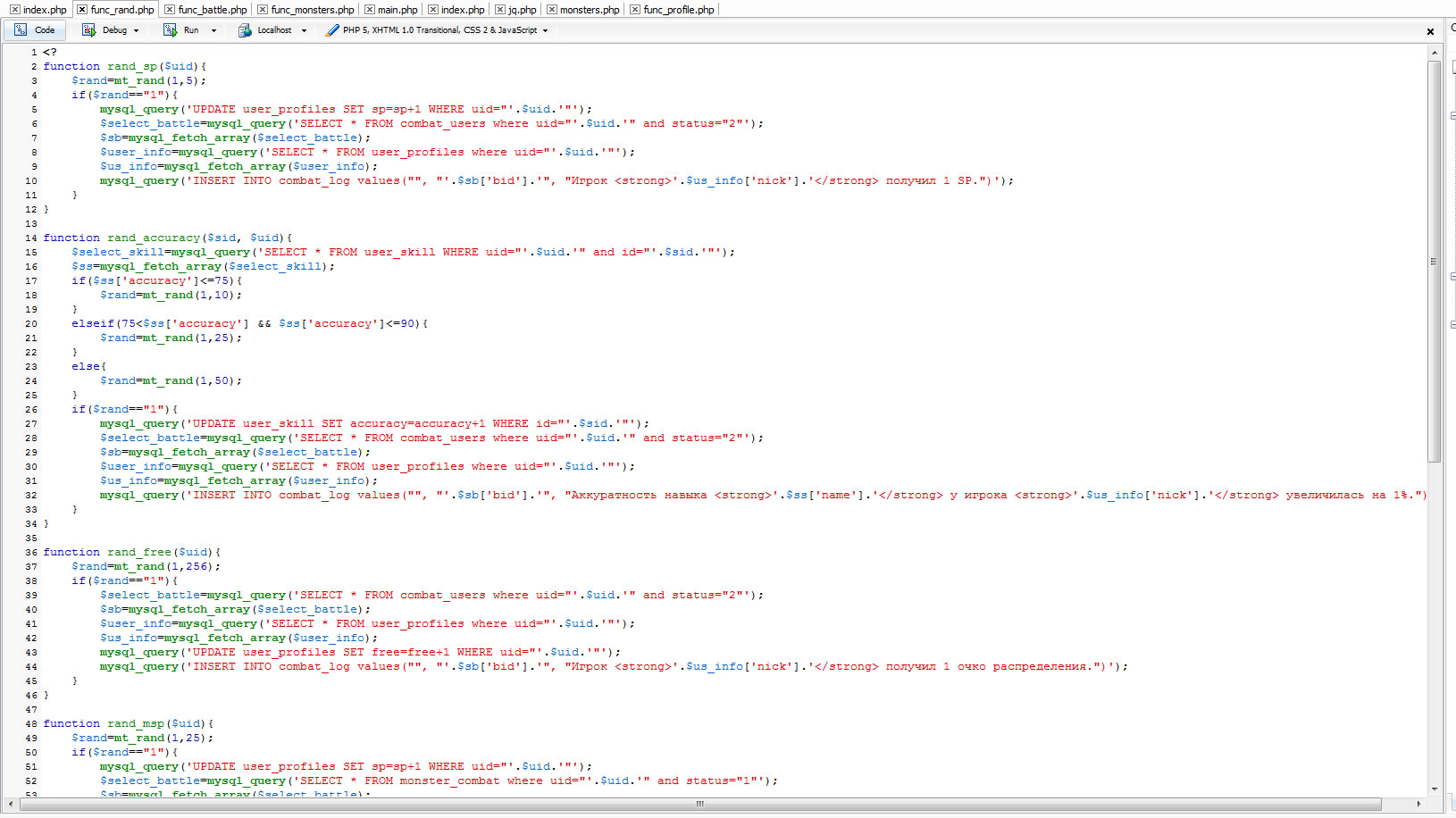
Task: Close the func_monsters.php tab via its x icon
Action: click(263, 10)
